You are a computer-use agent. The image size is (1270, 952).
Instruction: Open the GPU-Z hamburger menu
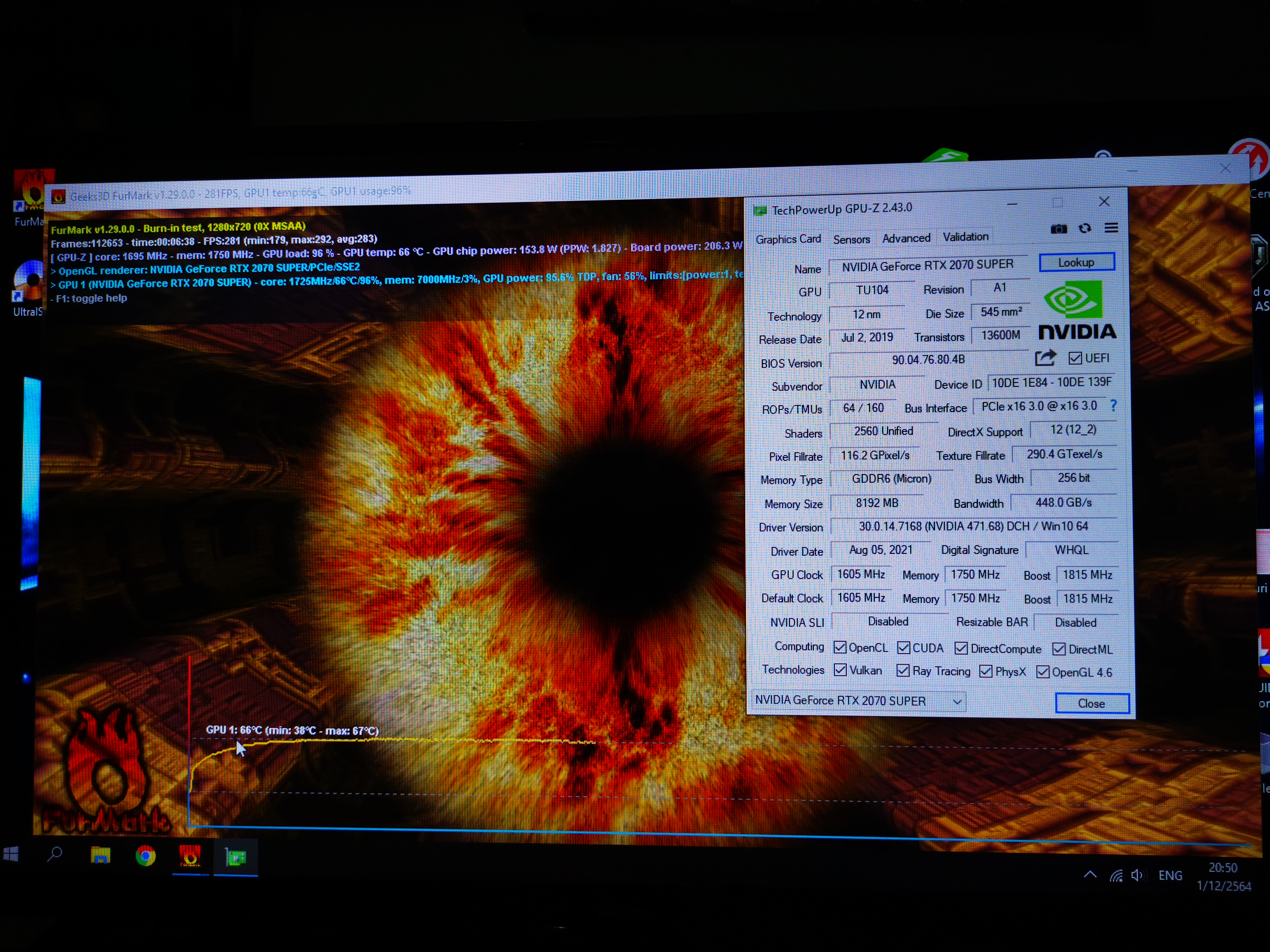point(1112,228)
